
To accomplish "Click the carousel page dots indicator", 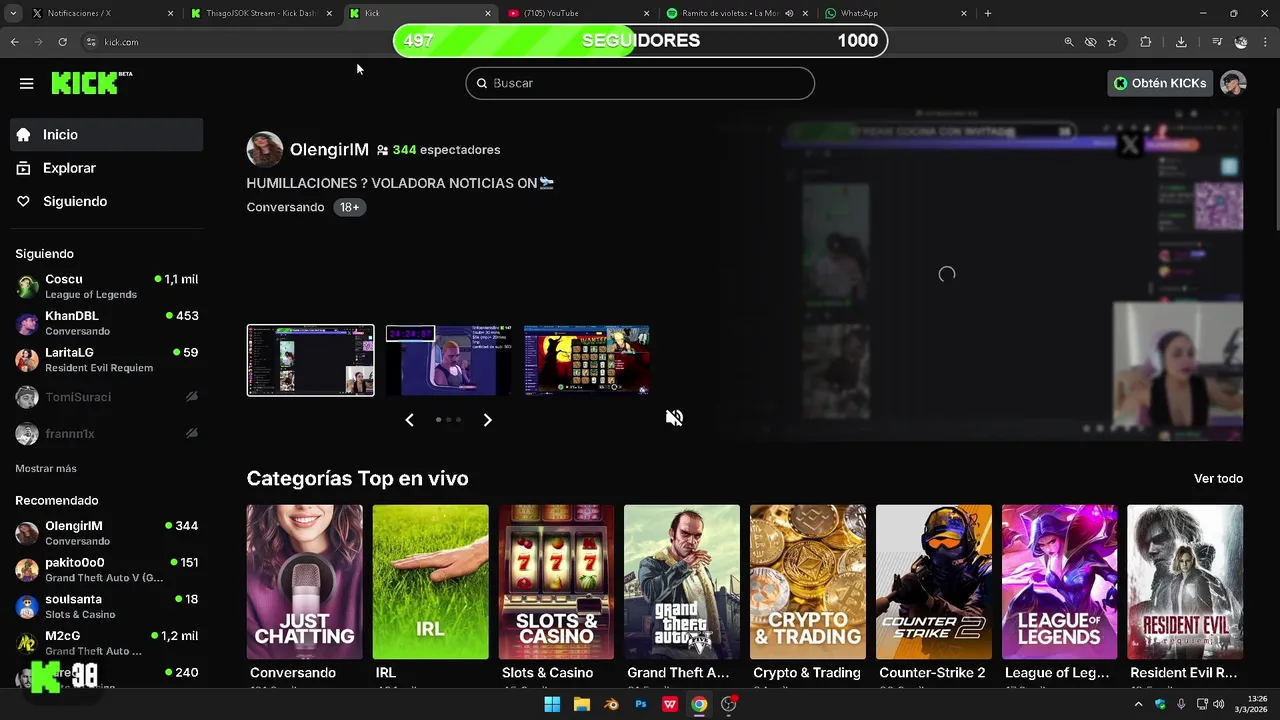I will (x=448, y=420).
